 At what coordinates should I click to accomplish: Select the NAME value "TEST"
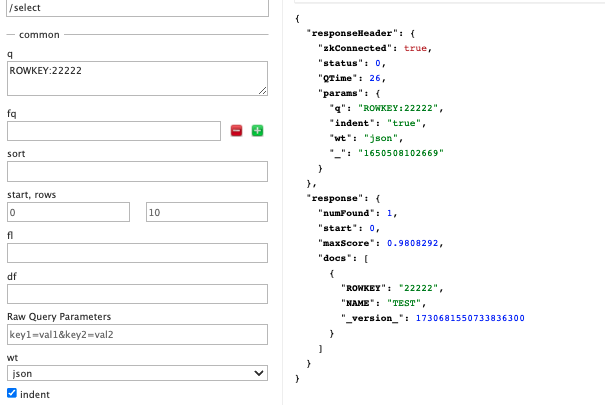[x=404, y=303]
